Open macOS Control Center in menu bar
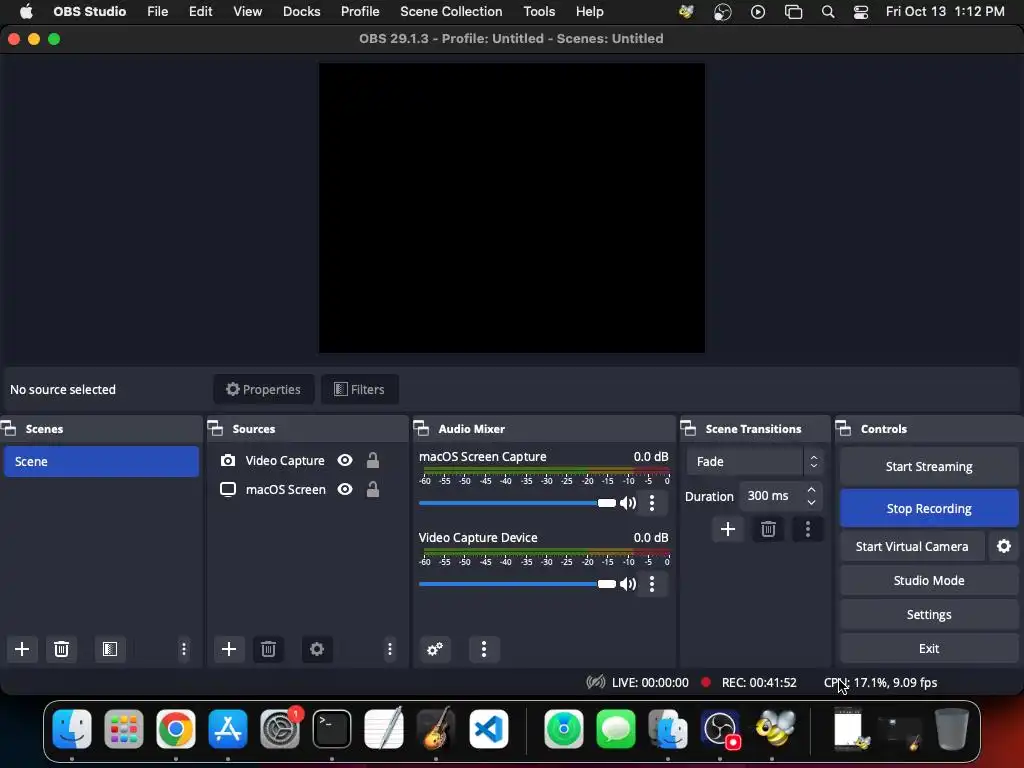 click(x=861, y=12)
